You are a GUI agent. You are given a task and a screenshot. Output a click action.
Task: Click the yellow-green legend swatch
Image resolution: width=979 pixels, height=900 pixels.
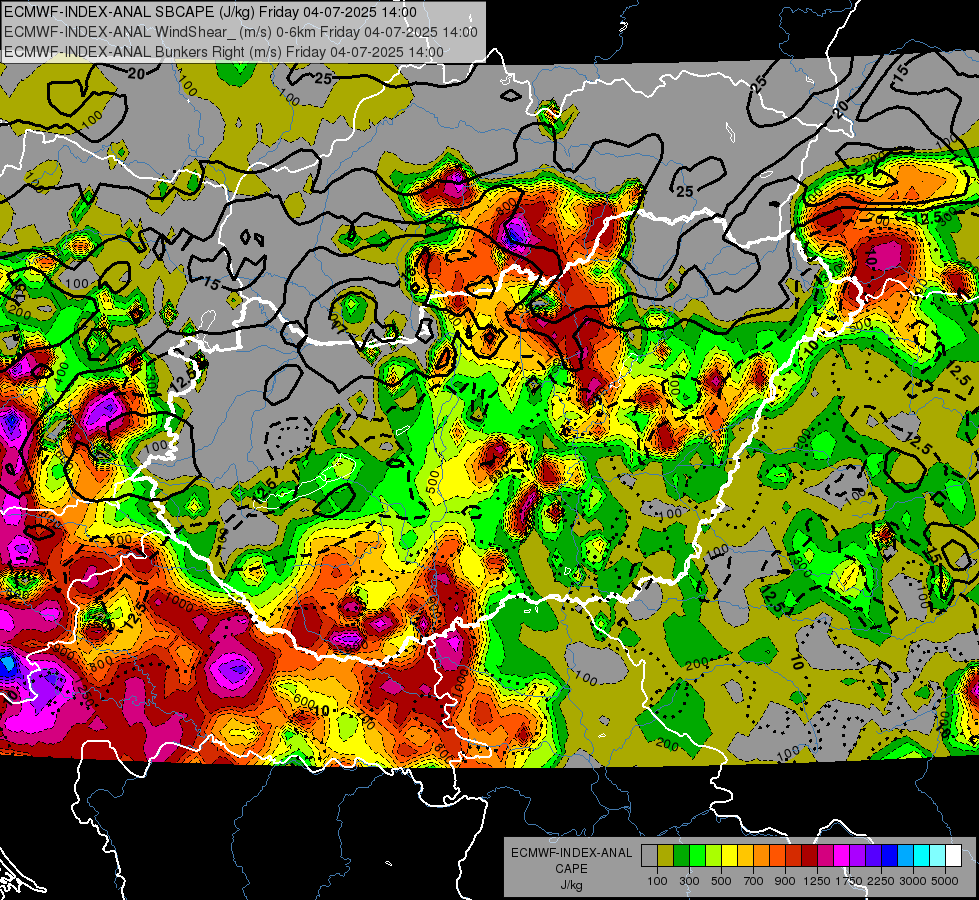[713, 855]
